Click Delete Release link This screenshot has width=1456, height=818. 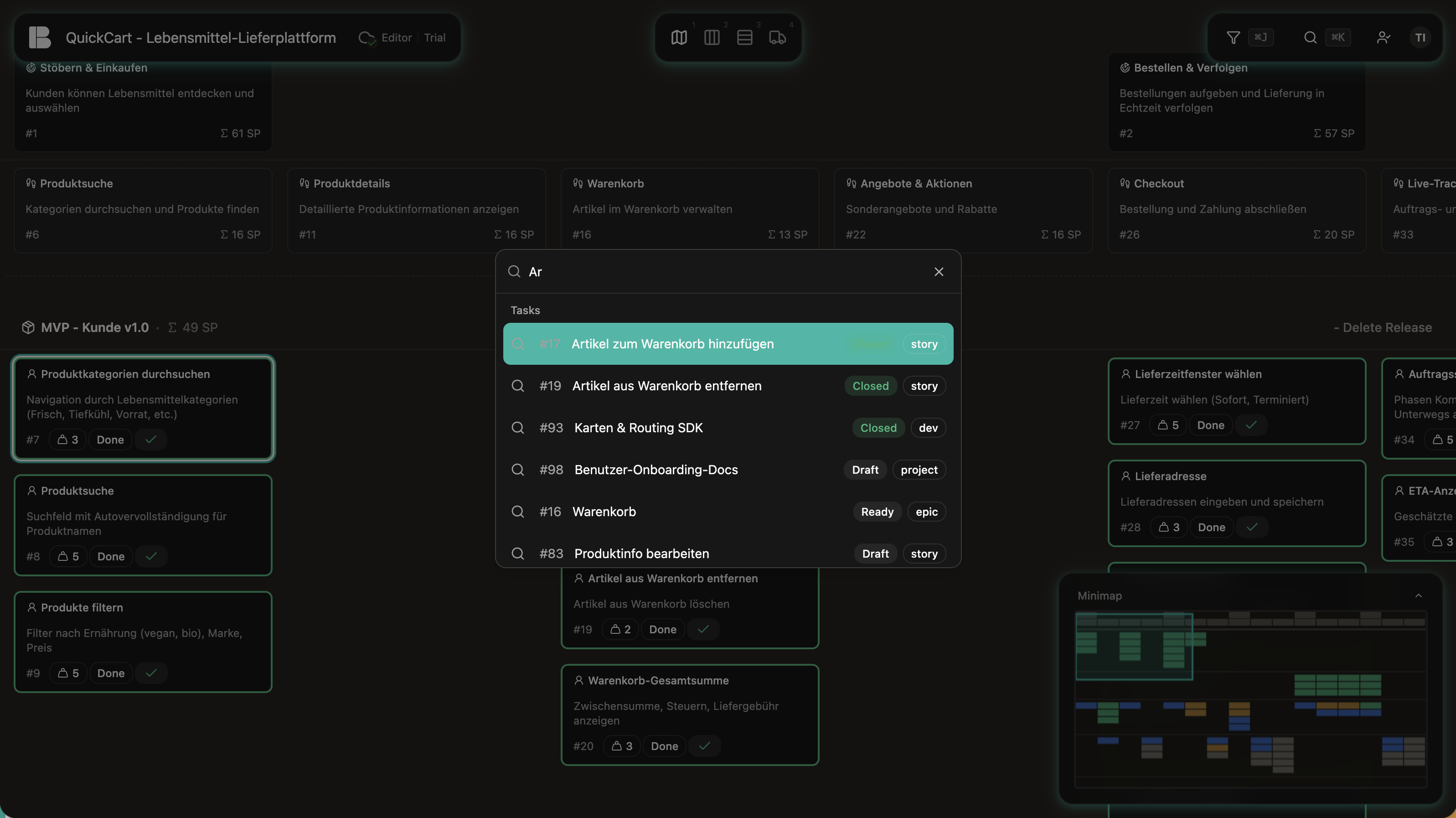click(1383, 327)
